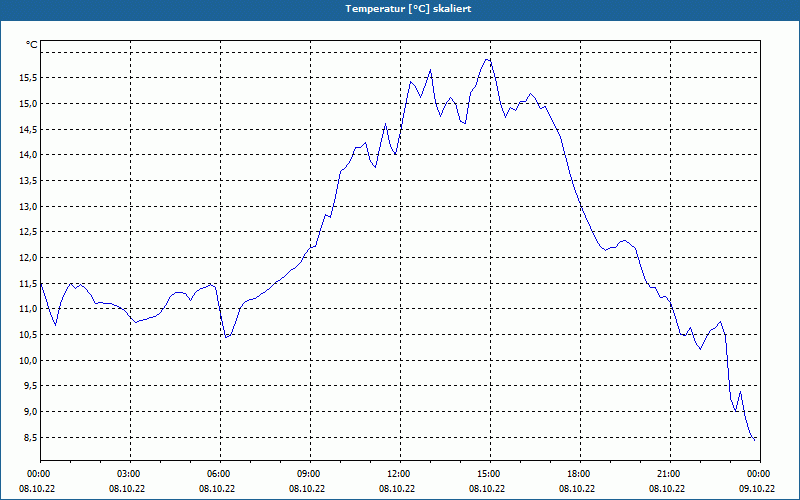Click the 9,0 y-axis label

point(30,412)
